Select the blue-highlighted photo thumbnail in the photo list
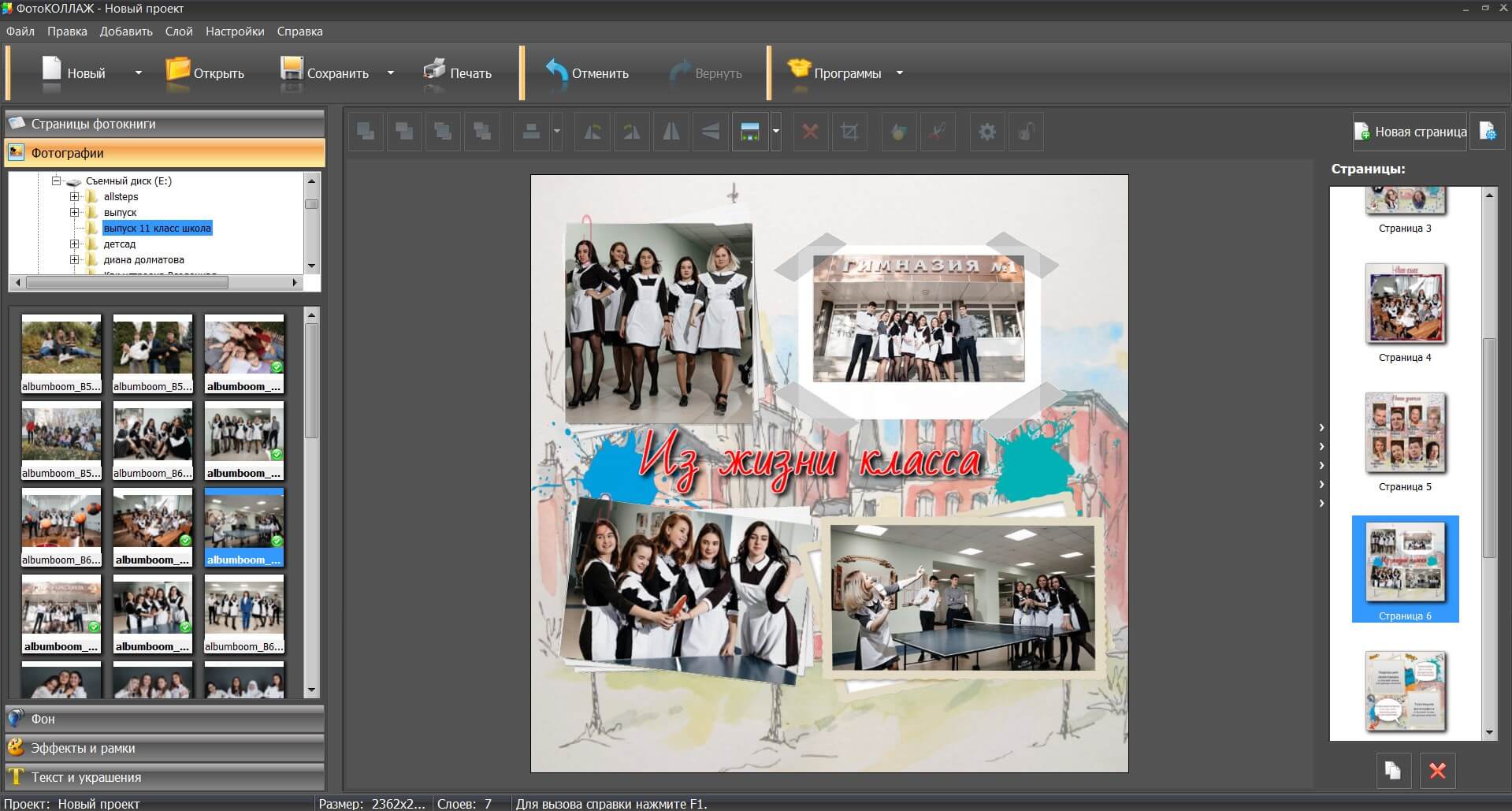This screenshot has height=811, width=1512. [x=244, y=526]
